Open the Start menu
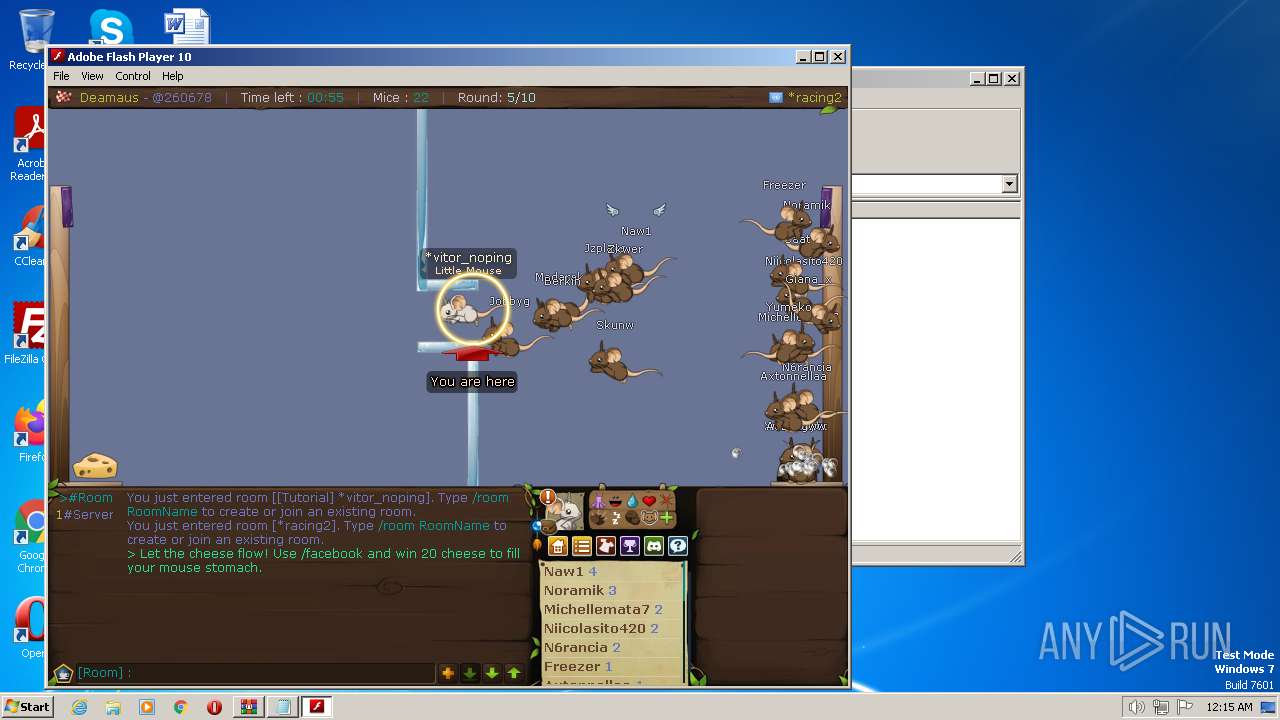This screenshot has height=720, width=1280. point(27,706)
